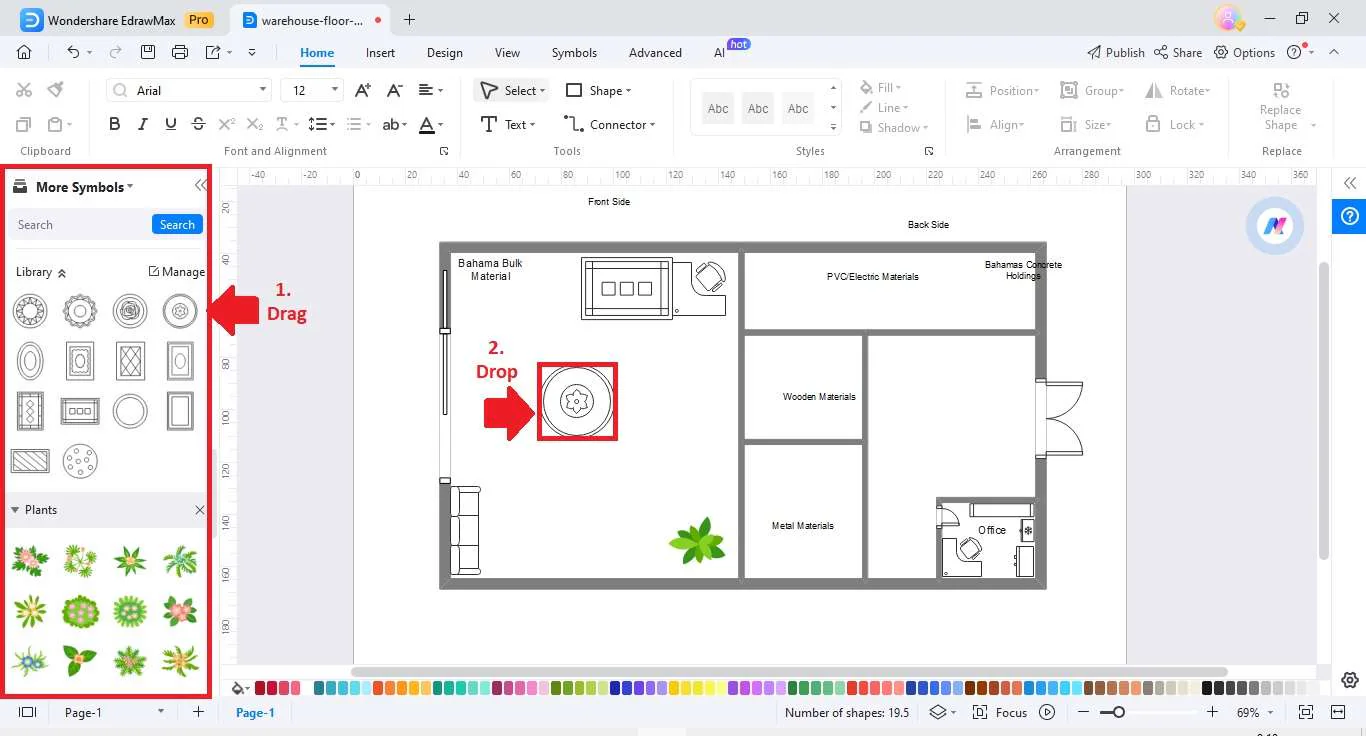
Task: Open the Edraw AI floating assistant button
Action: 1275,226
